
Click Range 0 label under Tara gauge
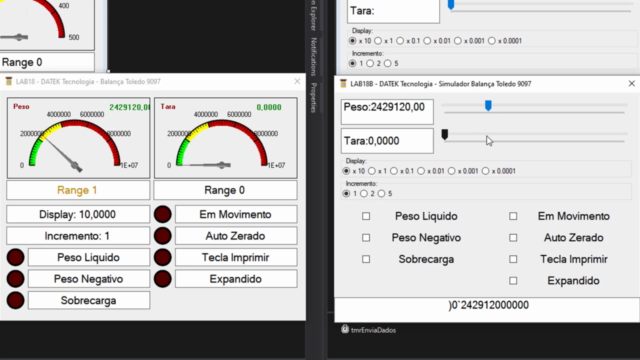[x=225, y=190]
